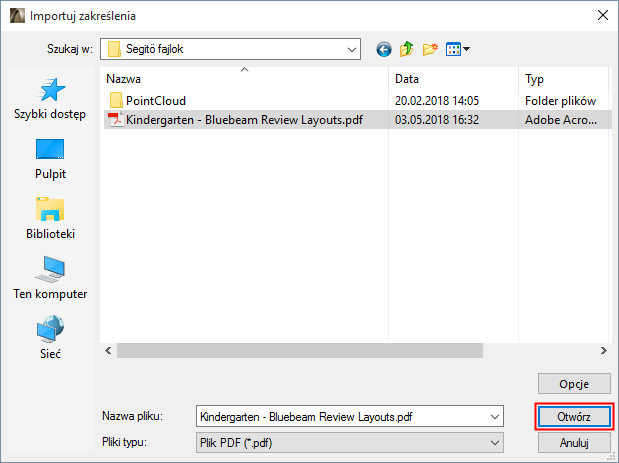619x463 pixels.
Task: Sort by the Typ column header
Action: click(x=563, y=79)
